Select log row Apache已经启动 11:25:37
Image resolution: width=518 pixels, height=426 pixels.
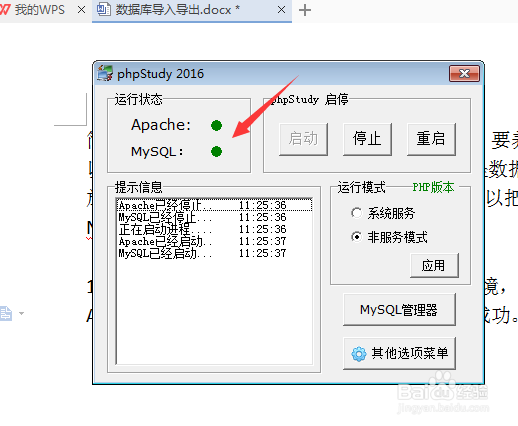pos(214,241)
